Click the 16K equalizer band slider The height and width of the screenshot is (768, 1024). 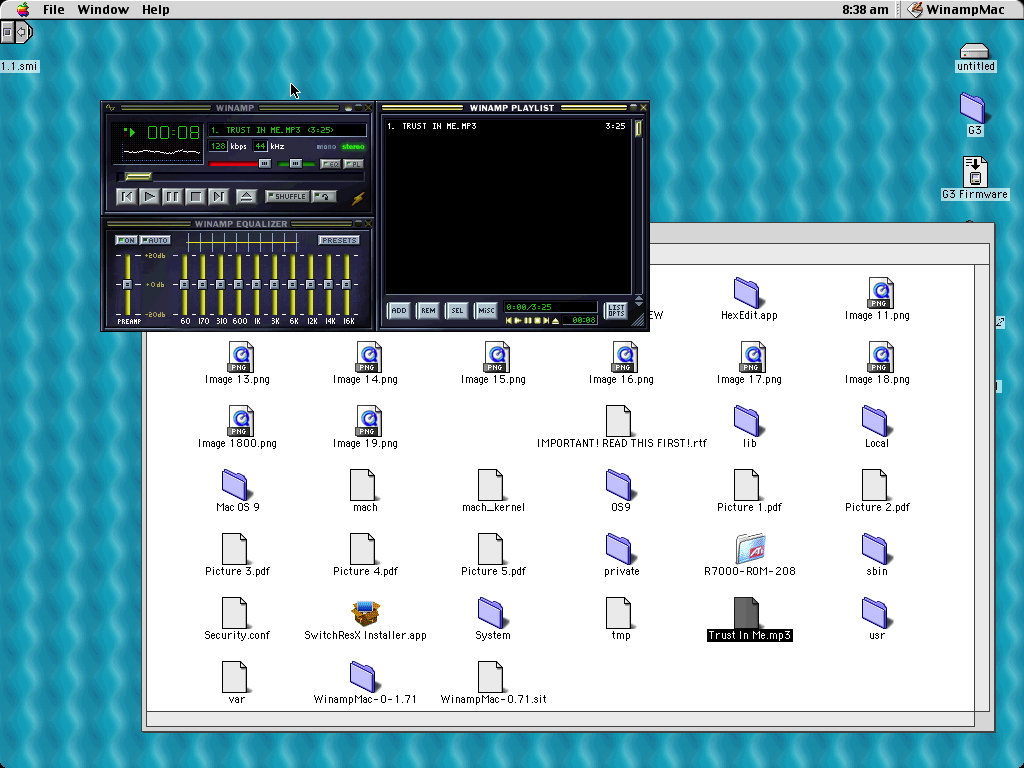tap(347, 284)
